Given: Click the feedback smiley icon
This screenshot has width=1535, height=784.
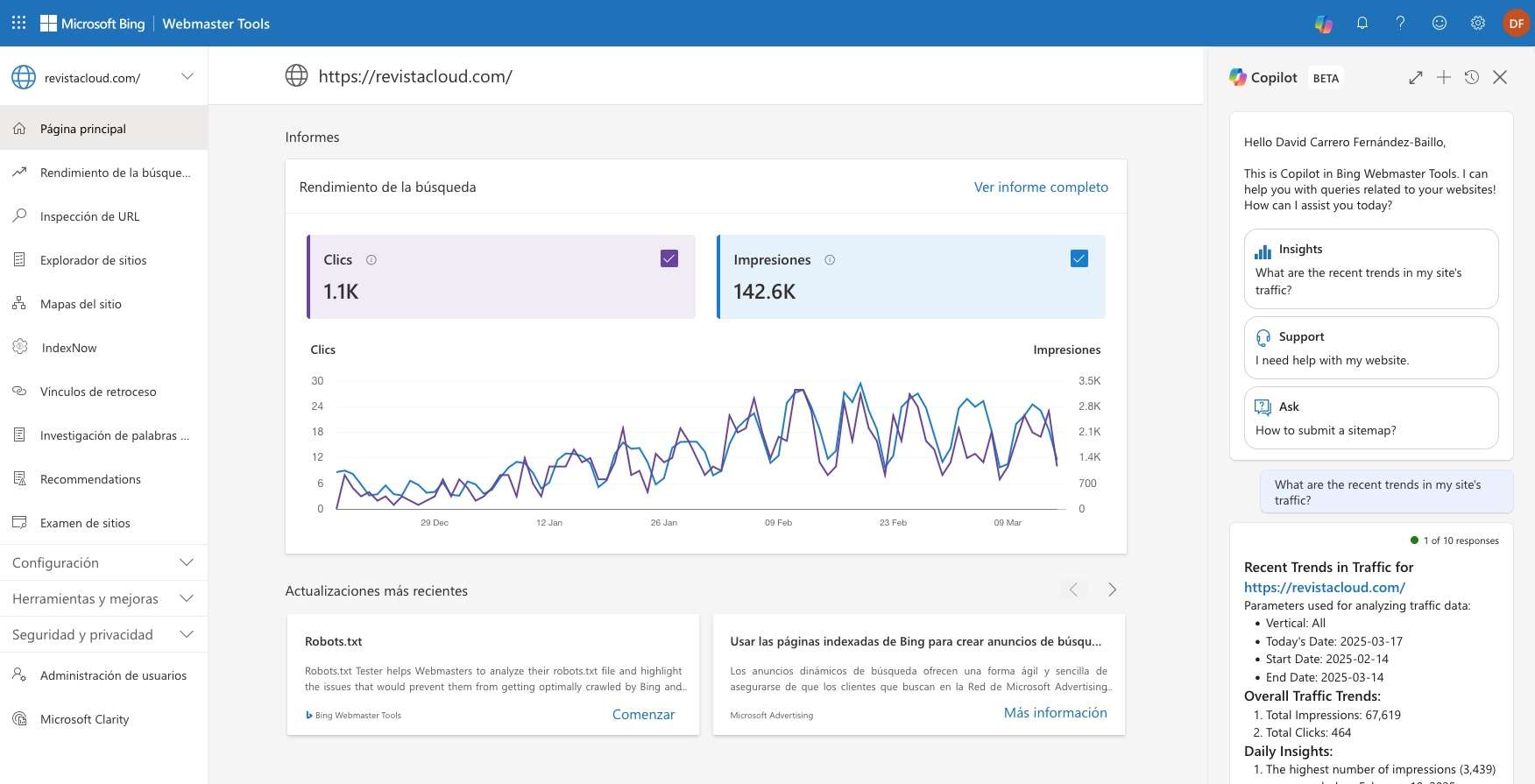Looking at the screenshot, I should point(1439,24).
